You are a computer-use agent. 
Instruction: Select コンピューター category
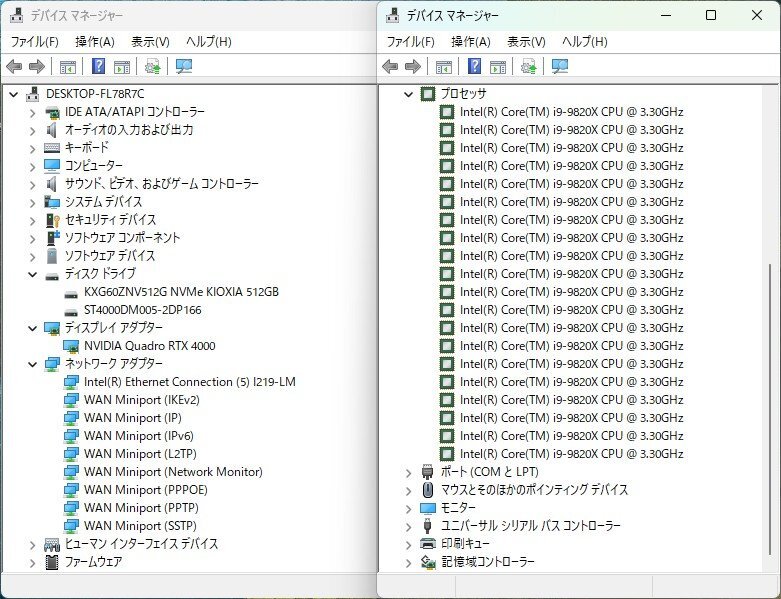click(x=94, y=165)
